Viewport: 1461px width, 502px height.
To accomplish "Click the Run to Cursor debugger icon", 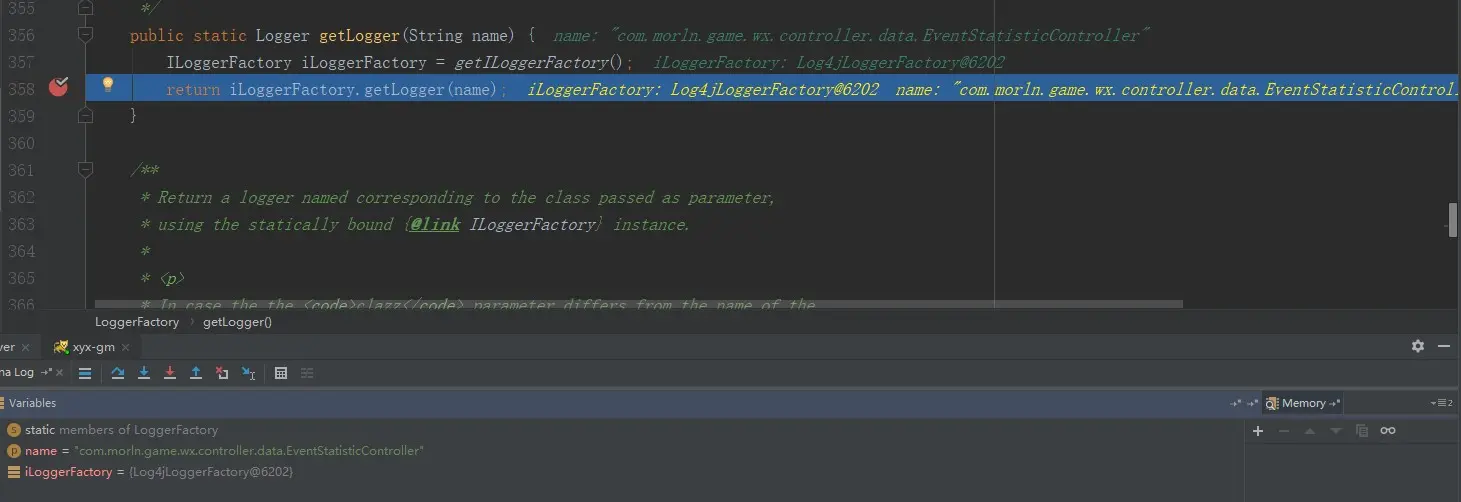I will pyautogui.click(x=249, y=373).
